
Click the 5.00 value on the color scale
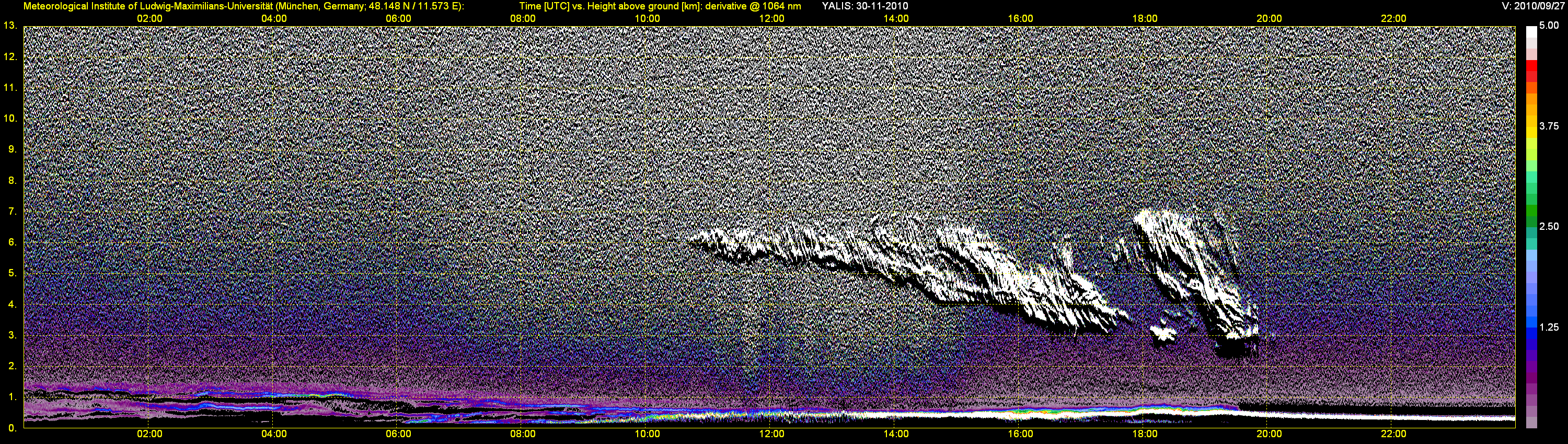[x=1549, y=26]
